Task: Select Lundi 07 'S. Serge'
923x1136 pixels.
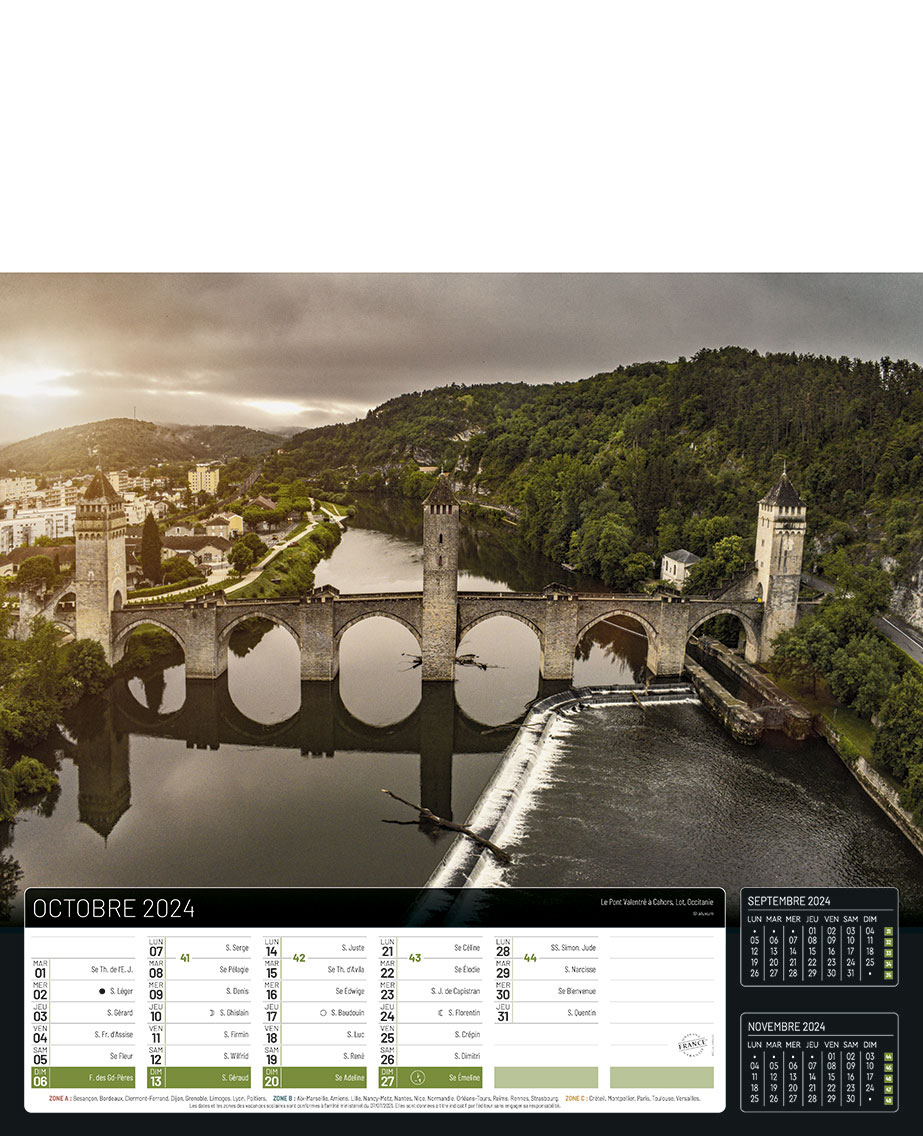Action: 199,948
